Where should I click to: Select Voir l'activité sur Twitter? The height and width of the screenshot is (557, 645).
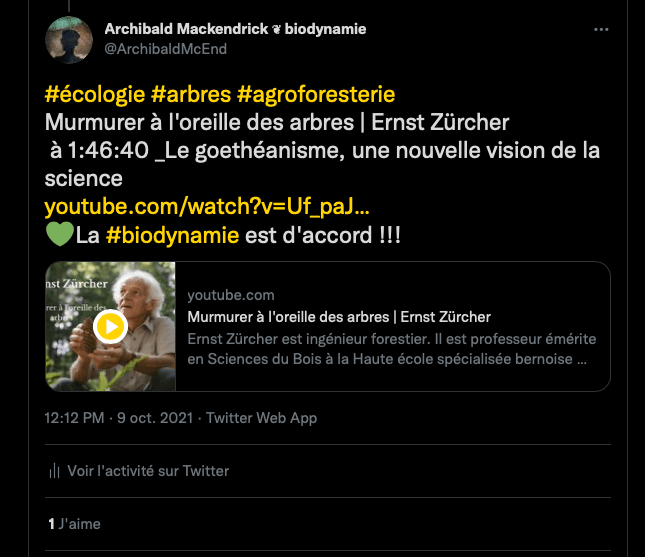tap(148, 471)
